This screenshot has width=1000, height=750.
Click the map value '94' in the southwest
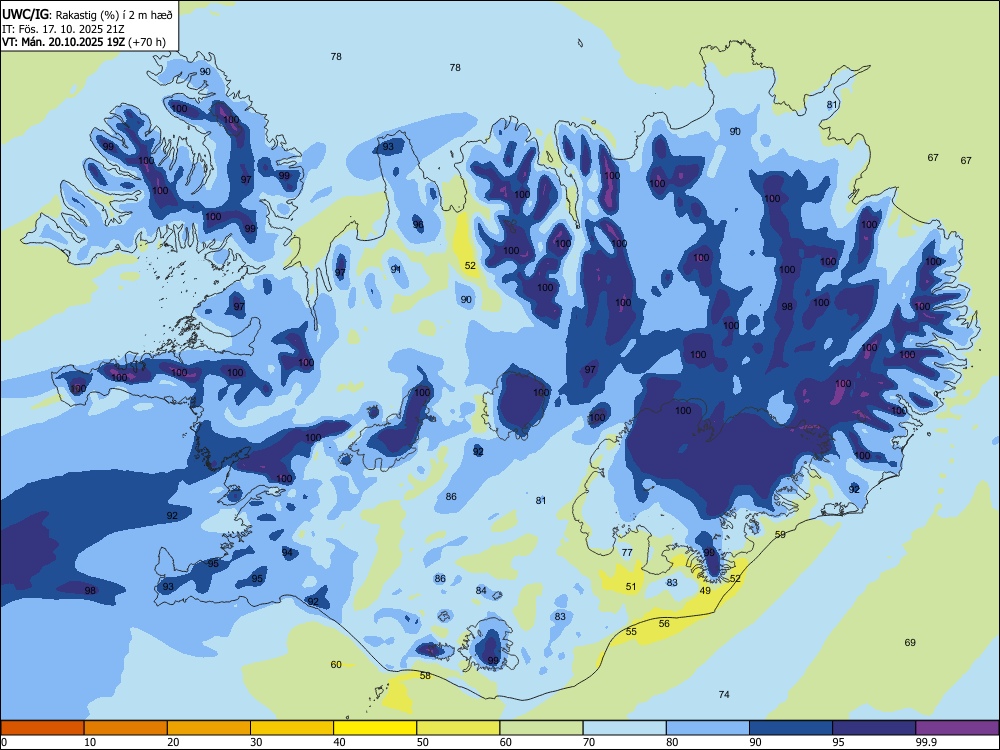288,552
